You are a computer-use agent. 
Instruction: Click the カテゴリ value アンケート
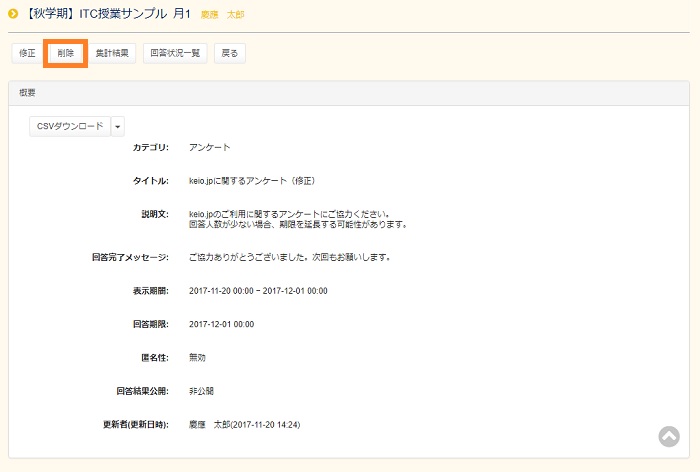(209, 148)
